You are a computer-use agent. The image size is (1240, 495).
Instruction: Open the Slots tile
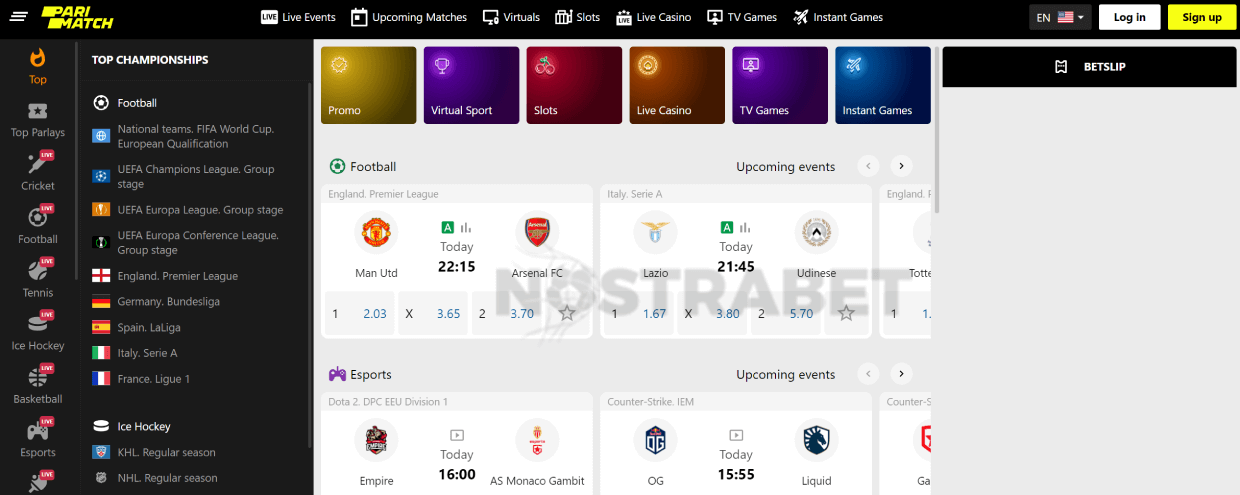click(x=574, y=85)
